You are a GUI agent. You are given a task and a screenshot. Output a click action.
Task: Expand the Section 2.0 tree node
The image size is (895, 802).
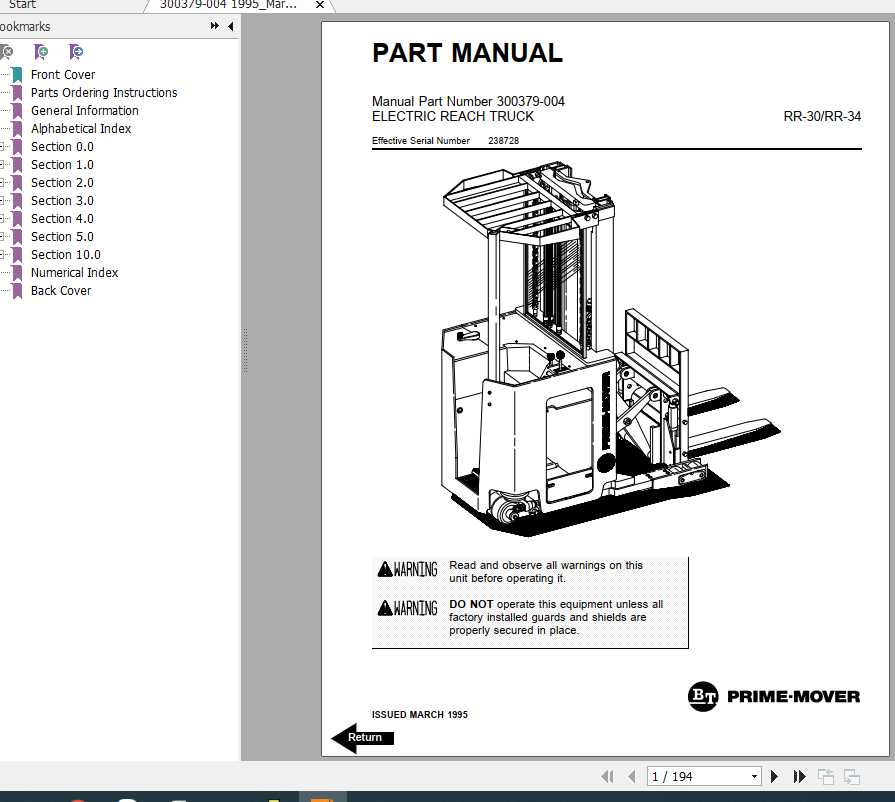(x=2, y=183)
